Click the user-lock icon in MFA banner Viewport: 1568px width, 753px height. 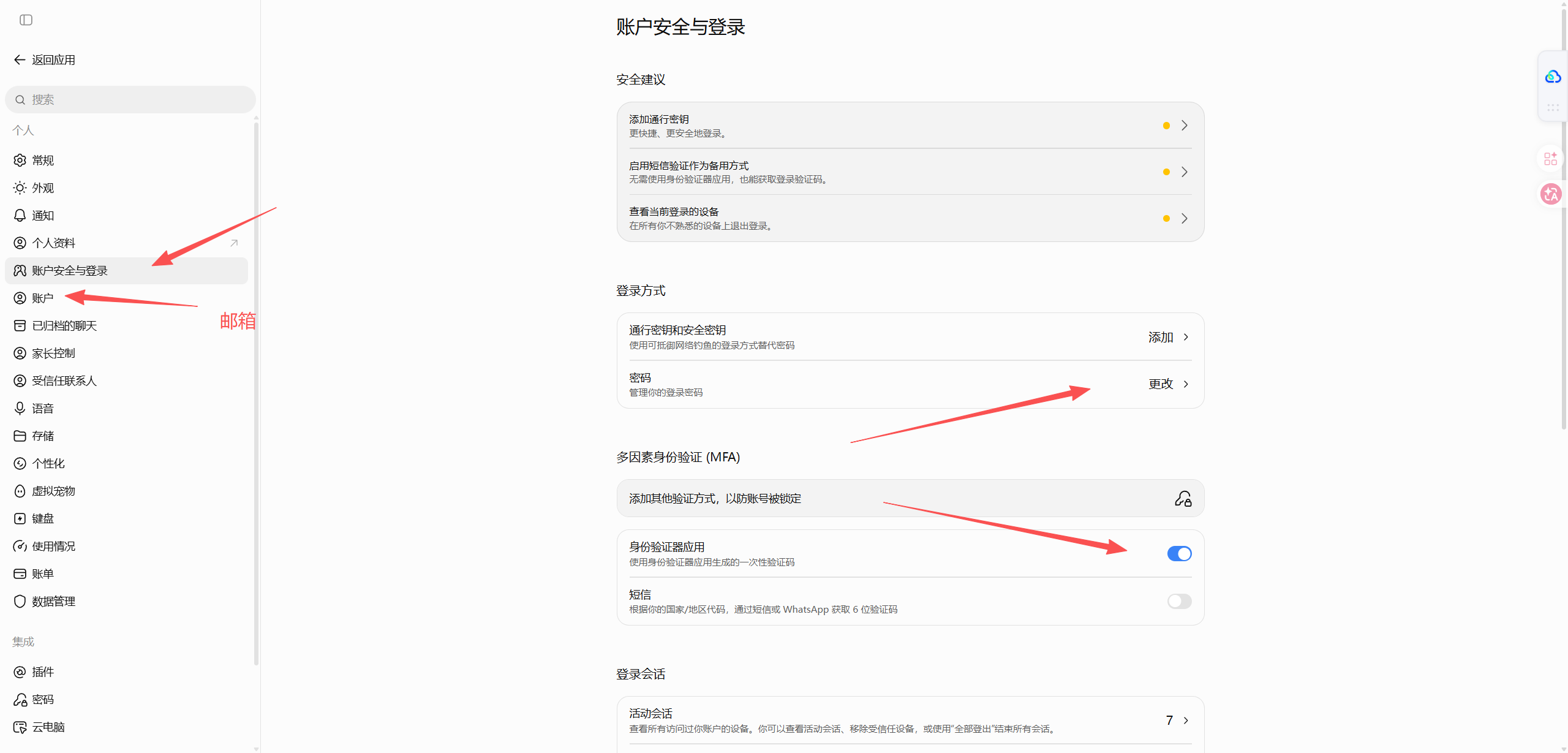pyautogui.click(x=1183, y=499)
